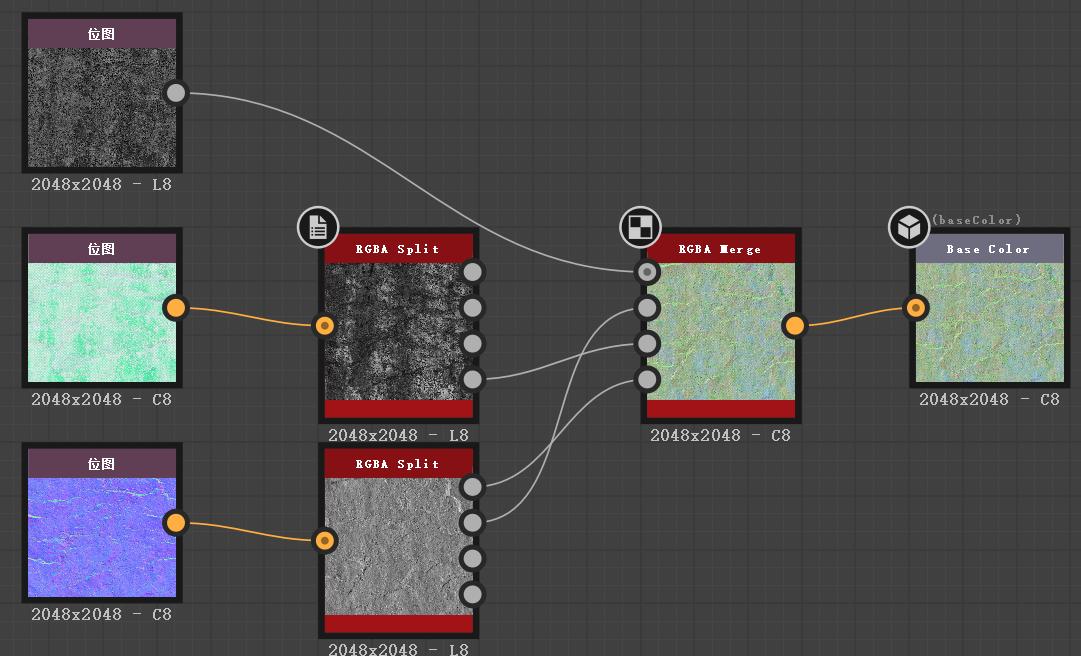
Task: Click the cube badge on the Base Color node
Action: [x=908, y=227]
